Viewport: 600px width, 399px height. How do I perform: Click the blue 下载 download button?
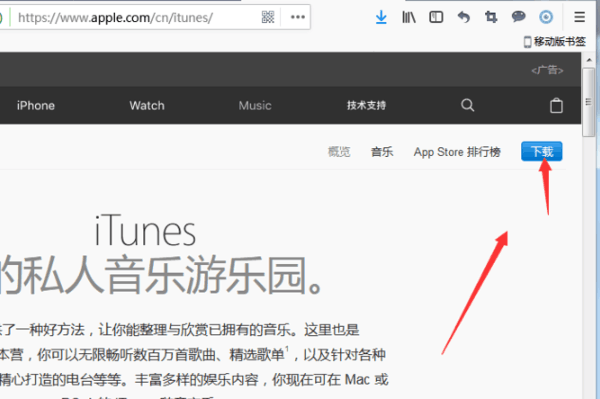tap(541, 151)
